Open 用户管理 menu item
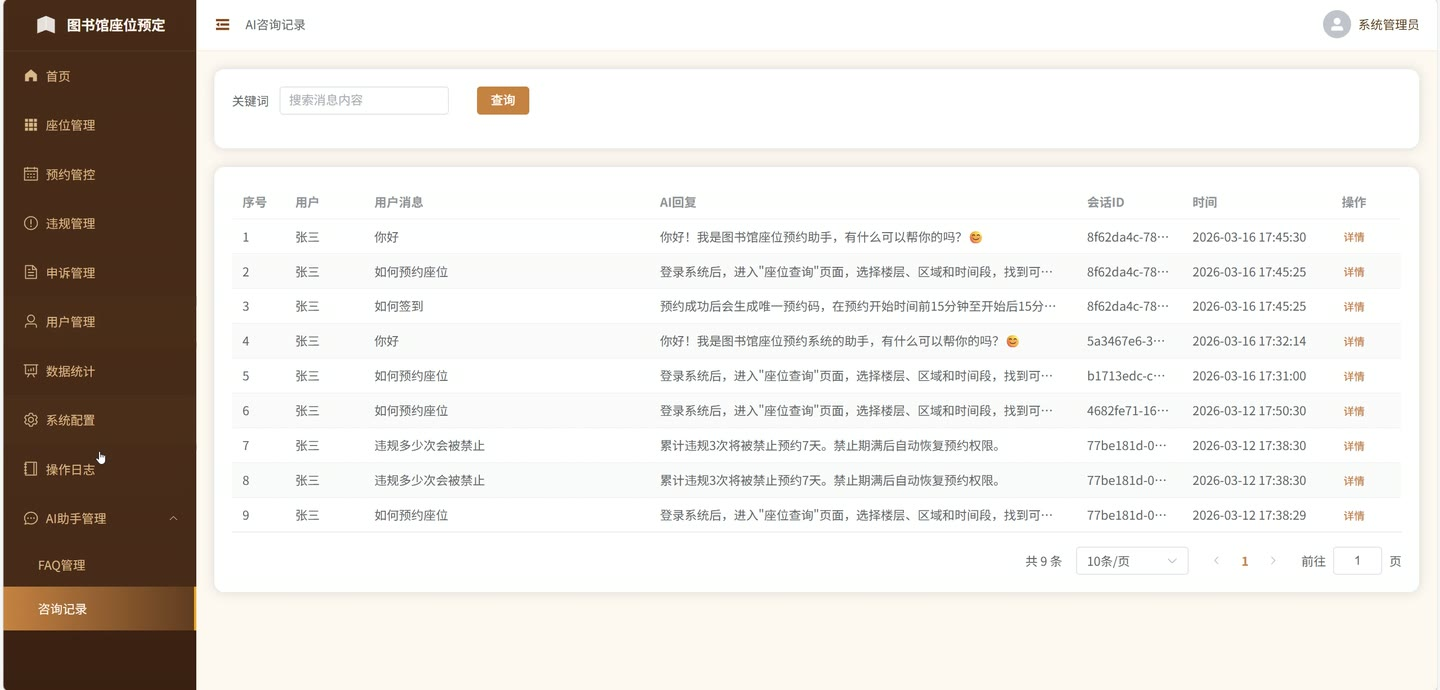The height and width of the screenshot is (690, 1440). click(98, 321)
